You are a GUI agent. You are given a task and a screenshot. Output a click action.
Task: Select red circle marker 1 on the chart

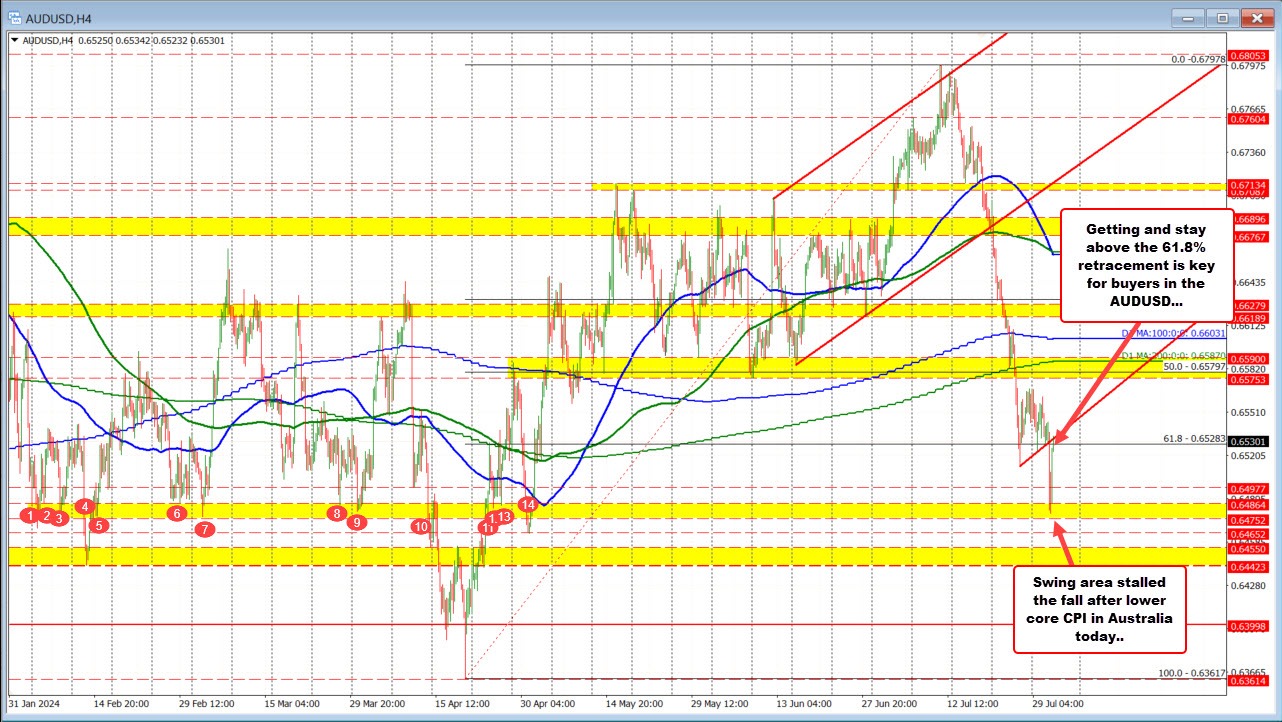pyautogui.click(x=29, y=516)
